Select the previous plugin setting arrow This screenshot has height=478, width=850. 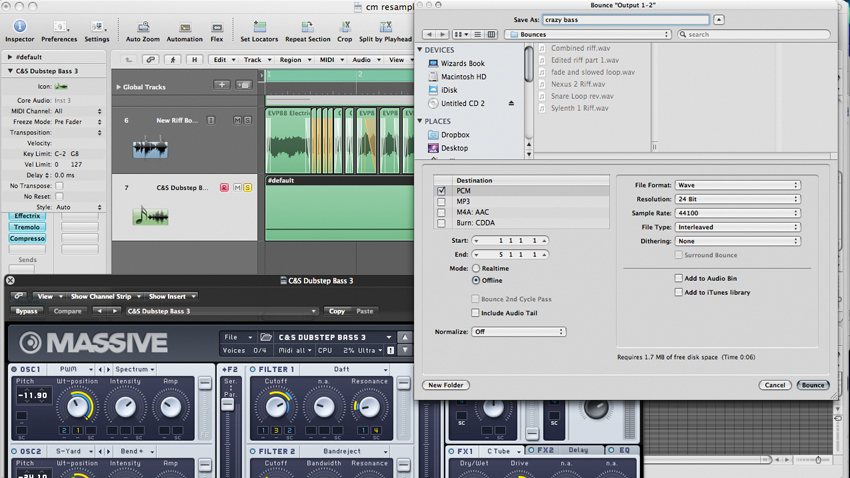[99, 311]
